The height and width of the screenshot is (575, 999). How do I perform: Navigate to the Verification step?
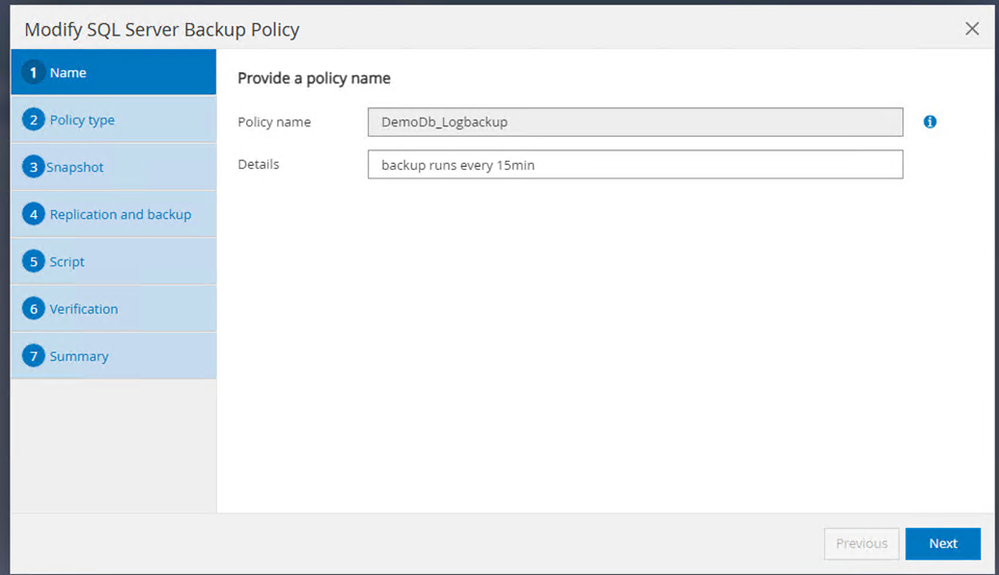click(84, 309)
